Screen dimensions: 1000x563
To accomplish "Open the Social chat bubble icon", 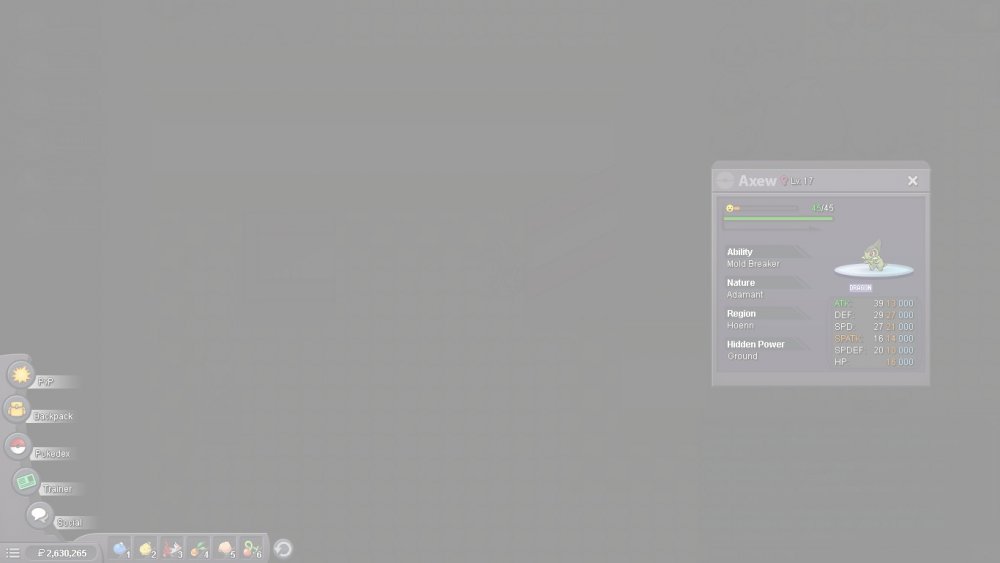I will click(x=39, y=516).
